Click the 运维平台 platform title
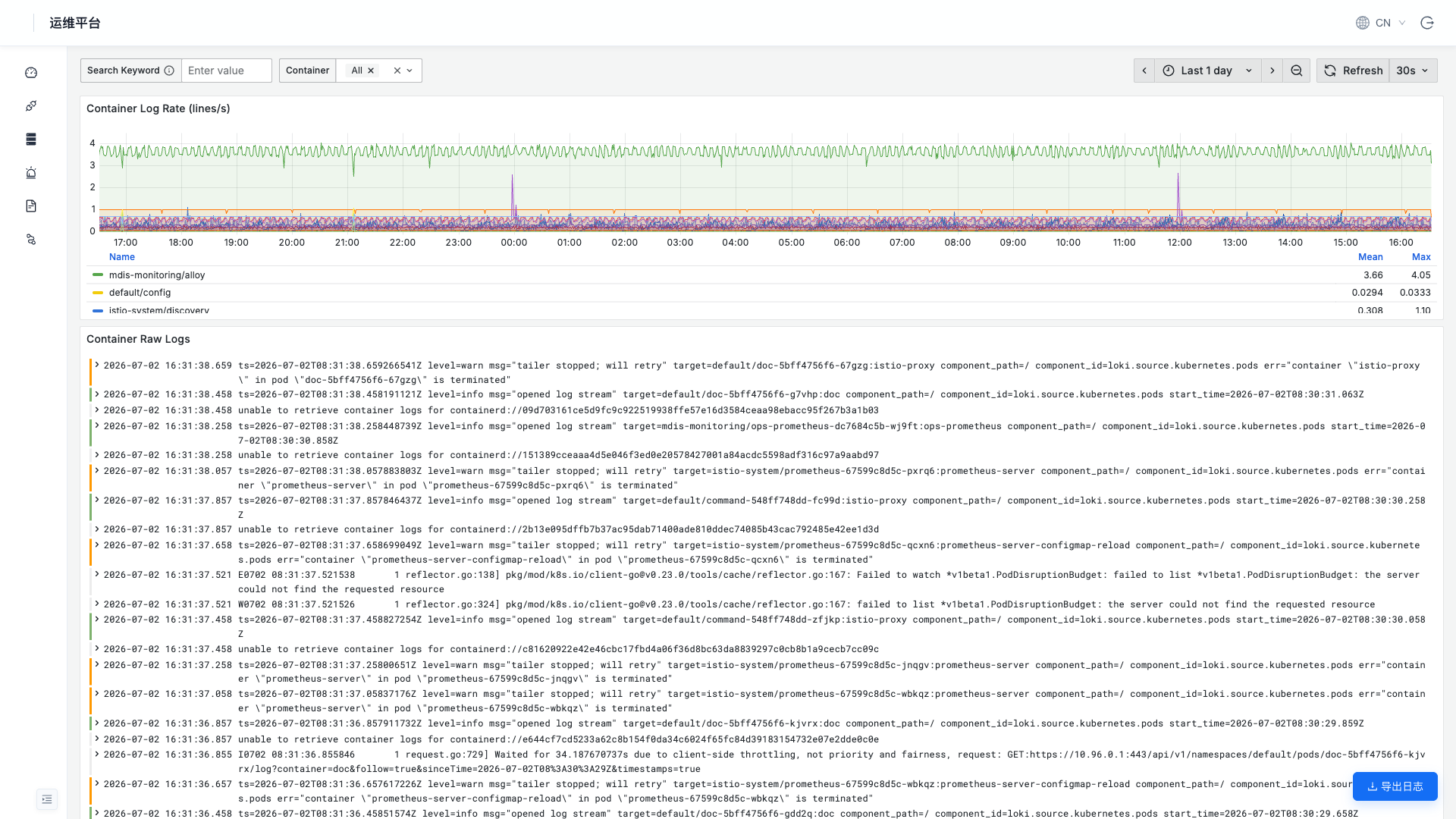Image resolution: width=1456 pixels, height=819 pixels. point(75,23)
